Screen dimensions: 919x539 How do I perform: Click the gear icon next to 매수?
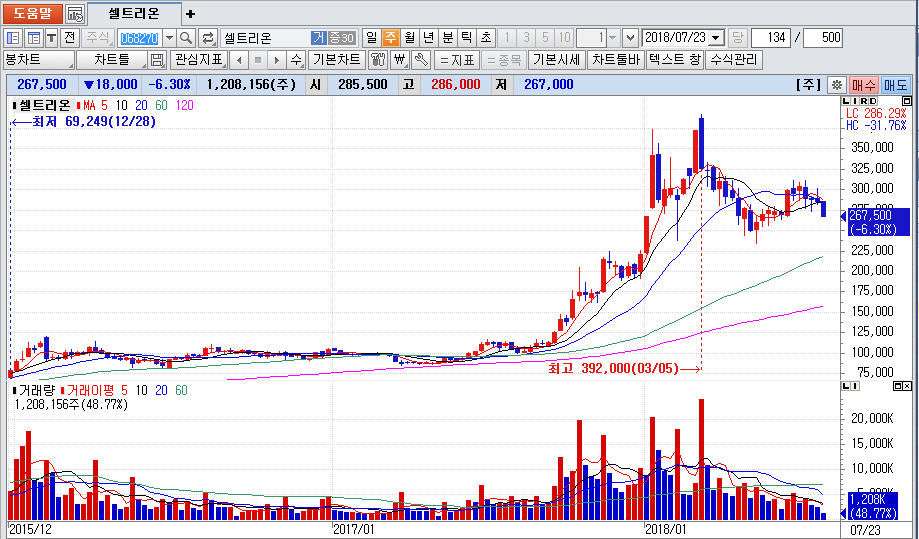coord(837,85)
